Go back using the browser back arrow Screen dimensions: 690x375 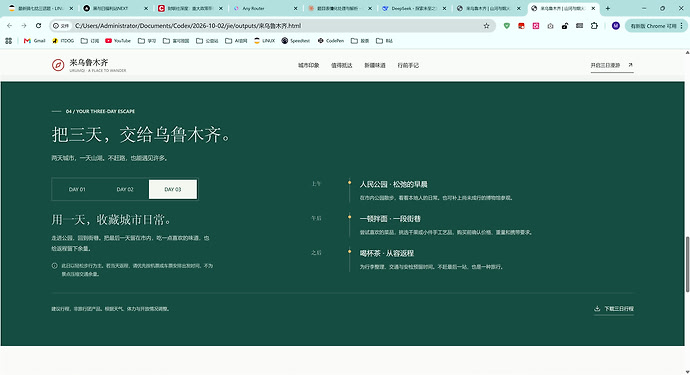(9, 26)
